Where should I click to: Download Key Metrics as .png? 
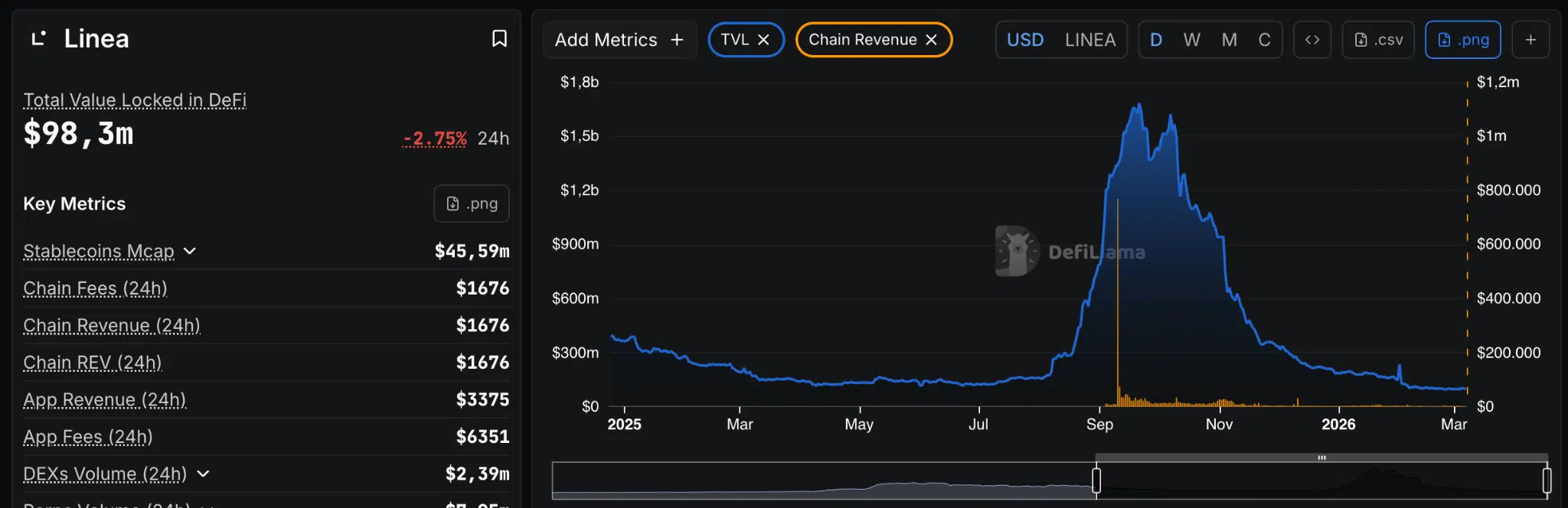click(472, 204)
